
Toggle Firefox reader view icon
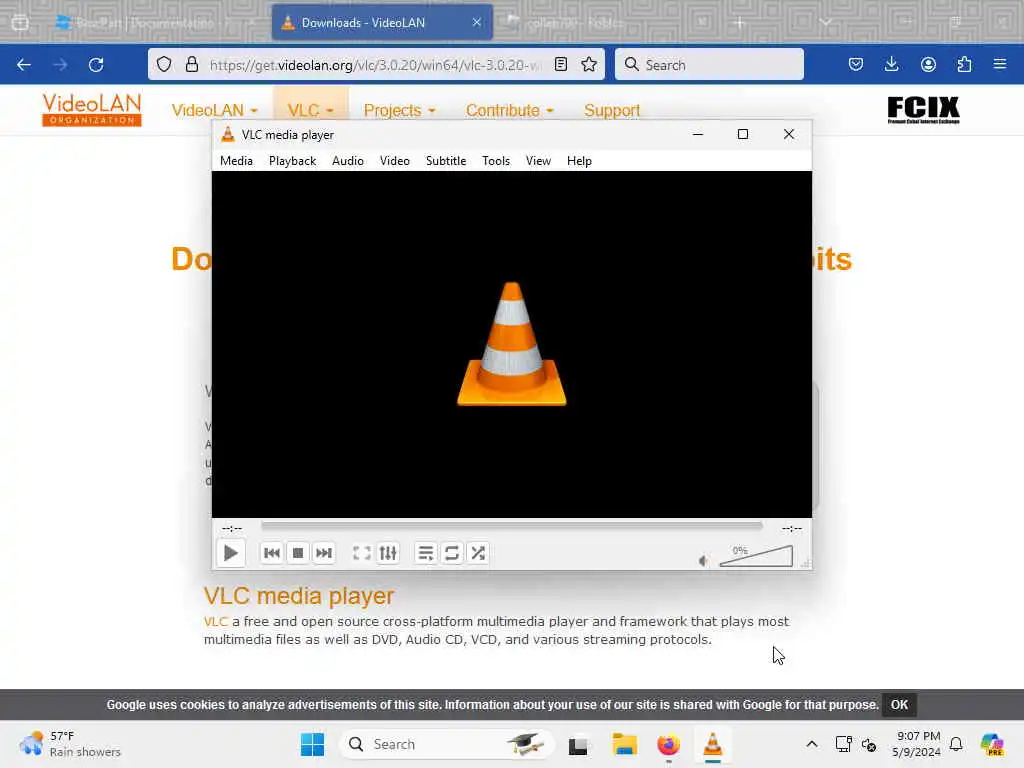(560, 64)
